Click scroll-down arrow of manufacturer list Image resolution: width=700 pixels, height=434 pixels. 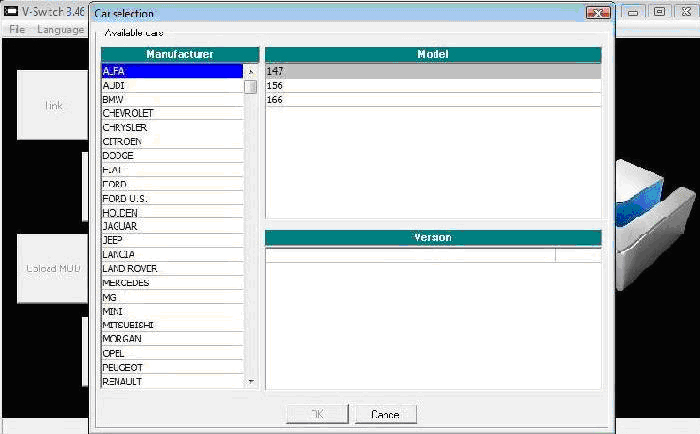point(251,381)
